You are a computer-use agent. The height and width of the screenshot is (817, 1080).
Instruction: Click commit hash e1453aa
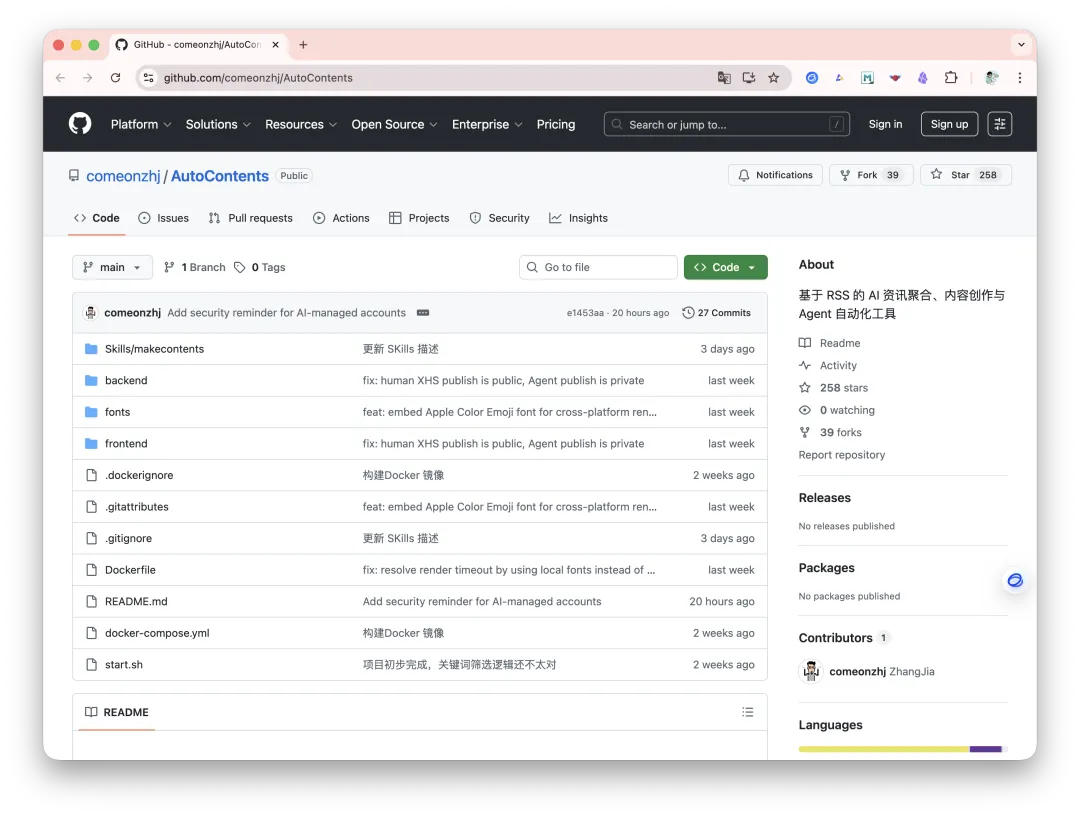tap(585, 313)
